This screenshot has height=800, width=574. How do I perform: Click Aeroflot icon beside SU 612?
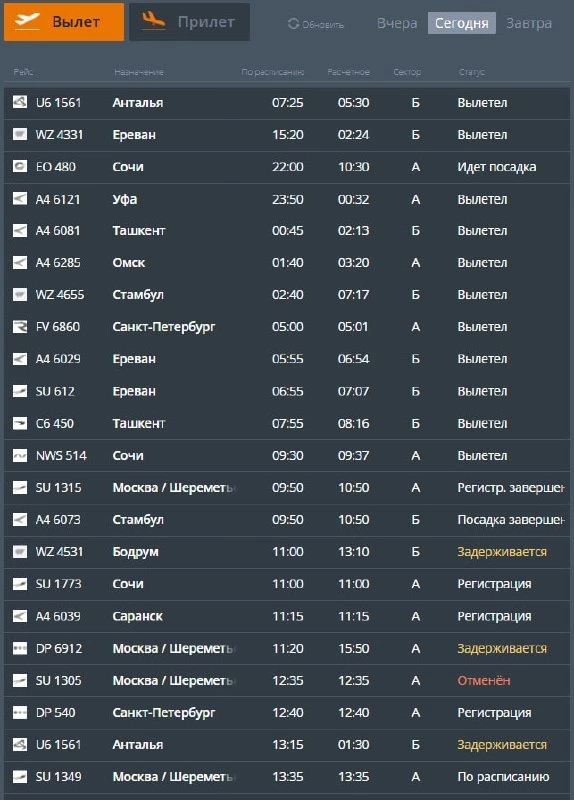click(x=20, y=391)
